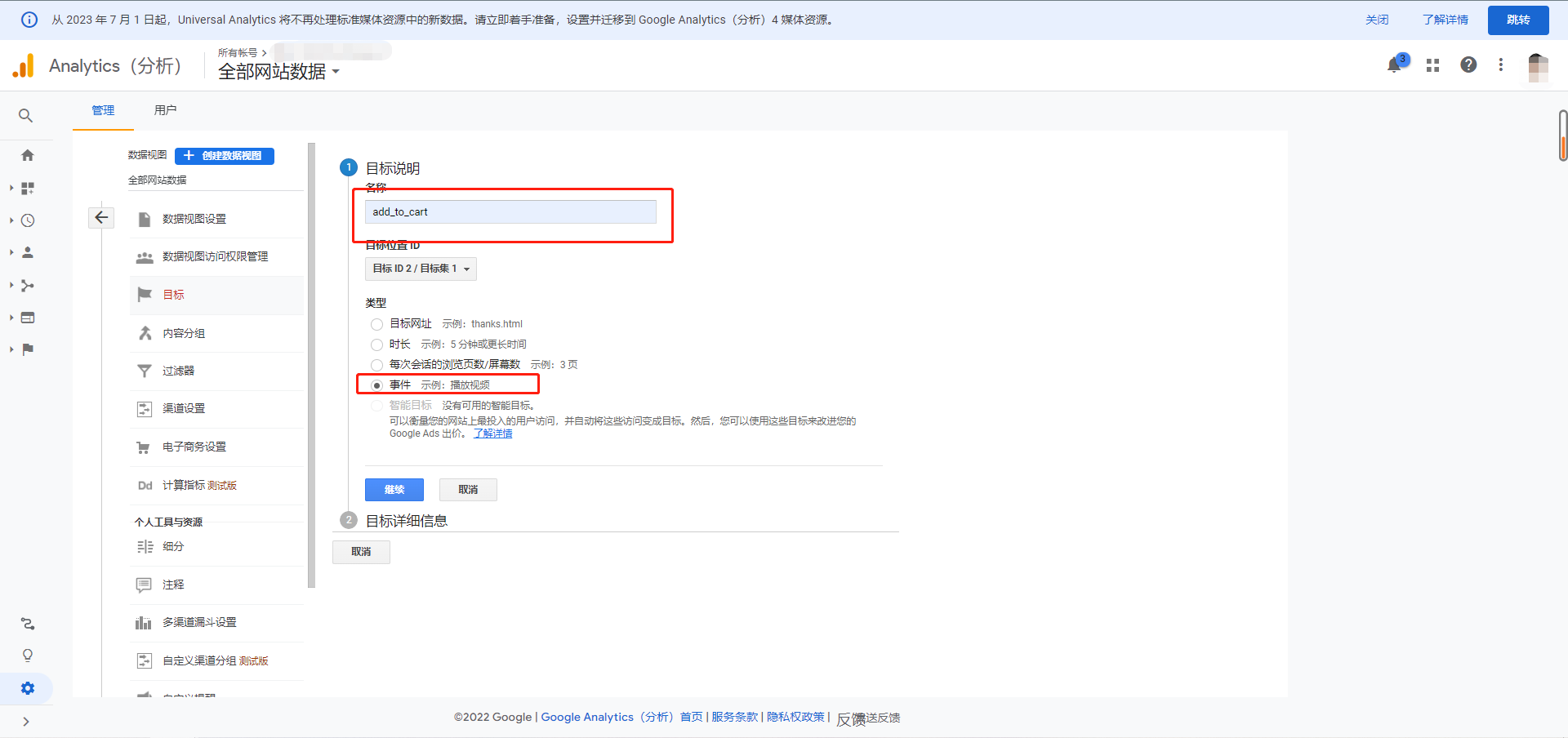The image size is (1568, 738).
Task: Click the user account avatar
Action: point(1539,66)
